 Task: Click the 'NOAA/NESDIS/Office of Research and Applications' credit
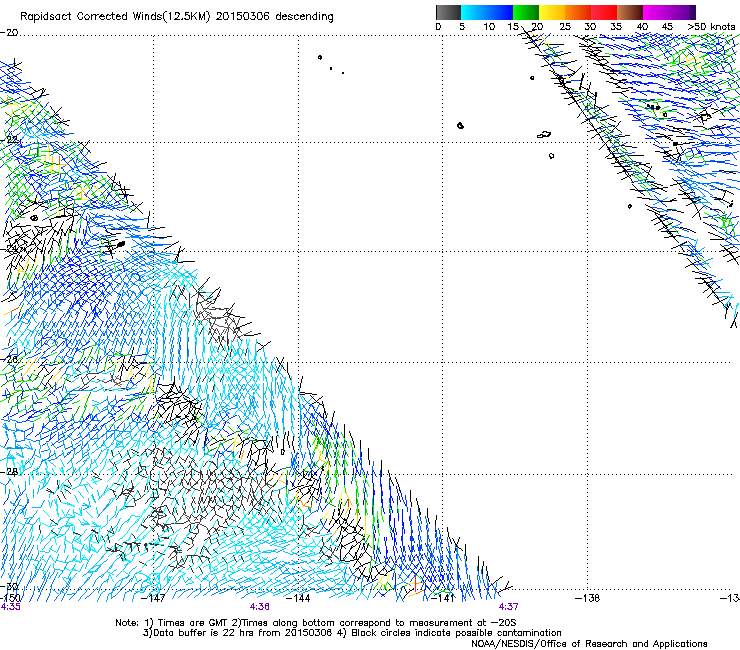(x=589, y=644)
